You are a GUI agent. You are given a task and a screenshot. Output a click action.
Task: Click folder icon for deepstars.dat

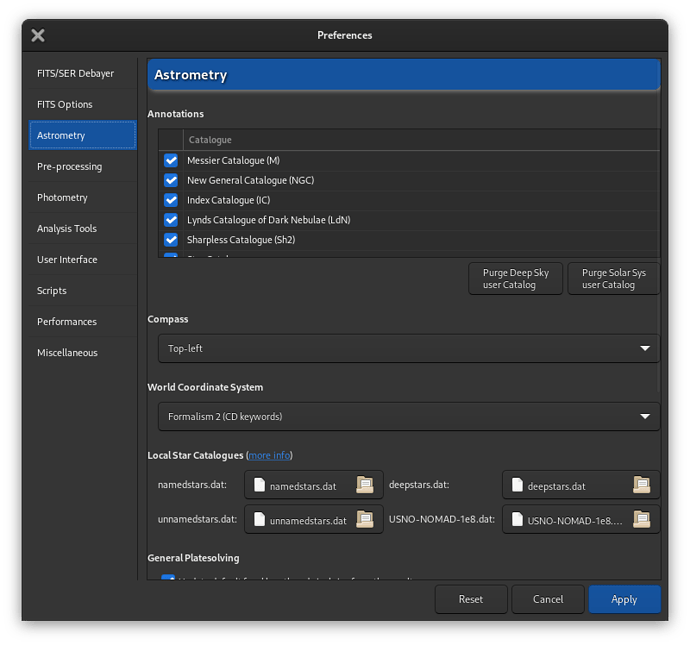[641, 485]
